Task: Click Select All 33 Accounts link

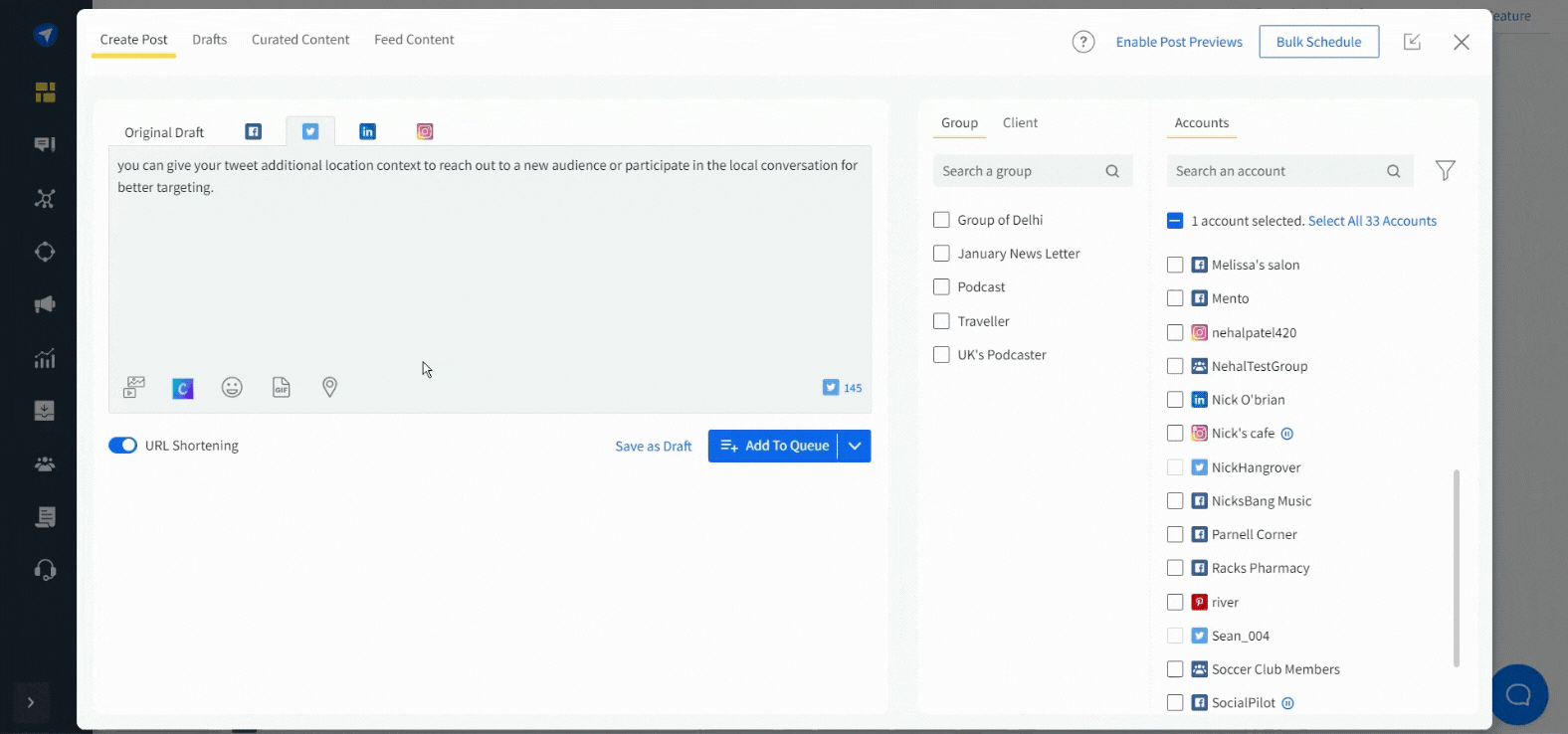Action: pyautogui.click(x=1372, y=221)
